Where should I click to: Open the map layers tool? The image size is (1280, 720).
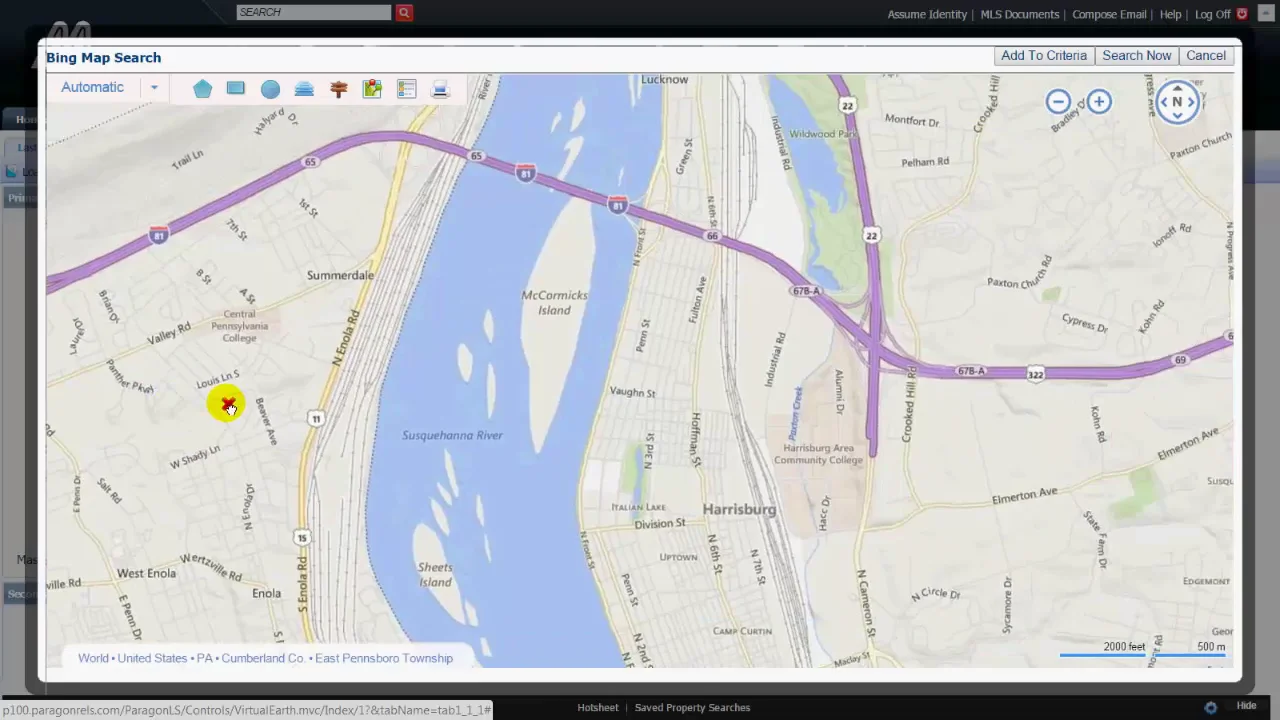pos(304,89)
